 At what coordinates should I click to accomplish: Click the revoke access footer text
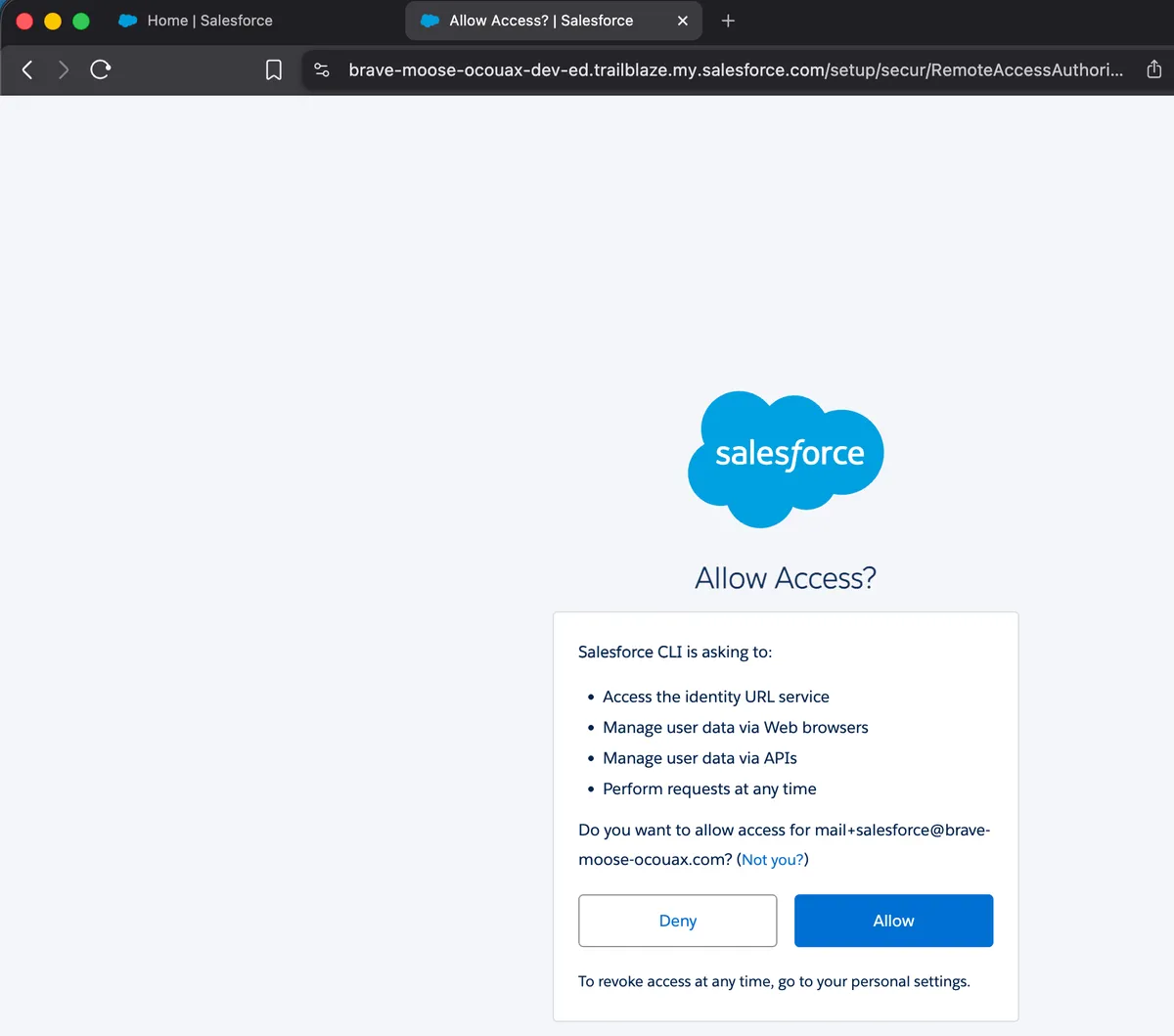774,981
